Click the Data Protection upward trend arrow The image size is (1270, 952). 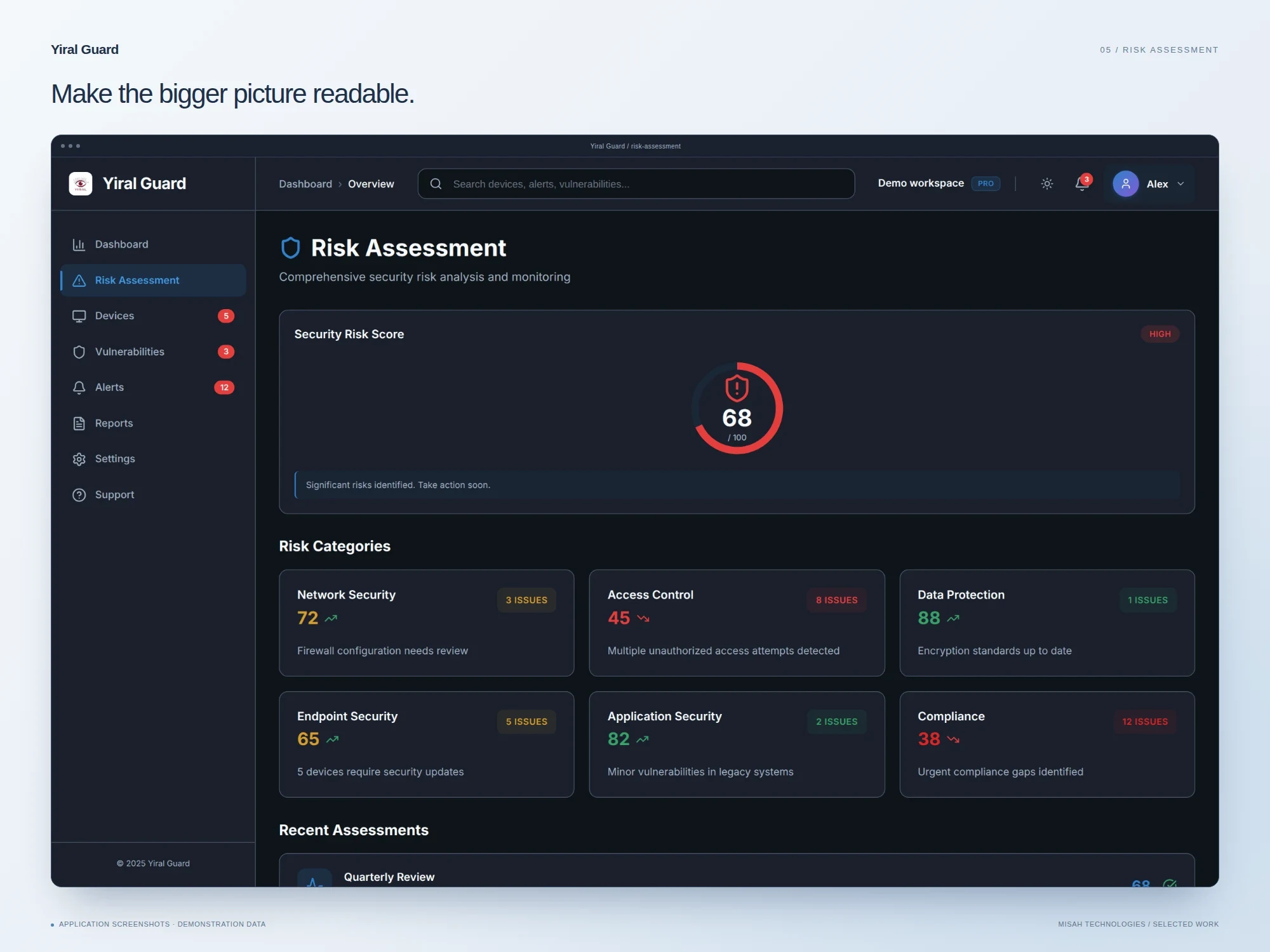click(952, 618)
